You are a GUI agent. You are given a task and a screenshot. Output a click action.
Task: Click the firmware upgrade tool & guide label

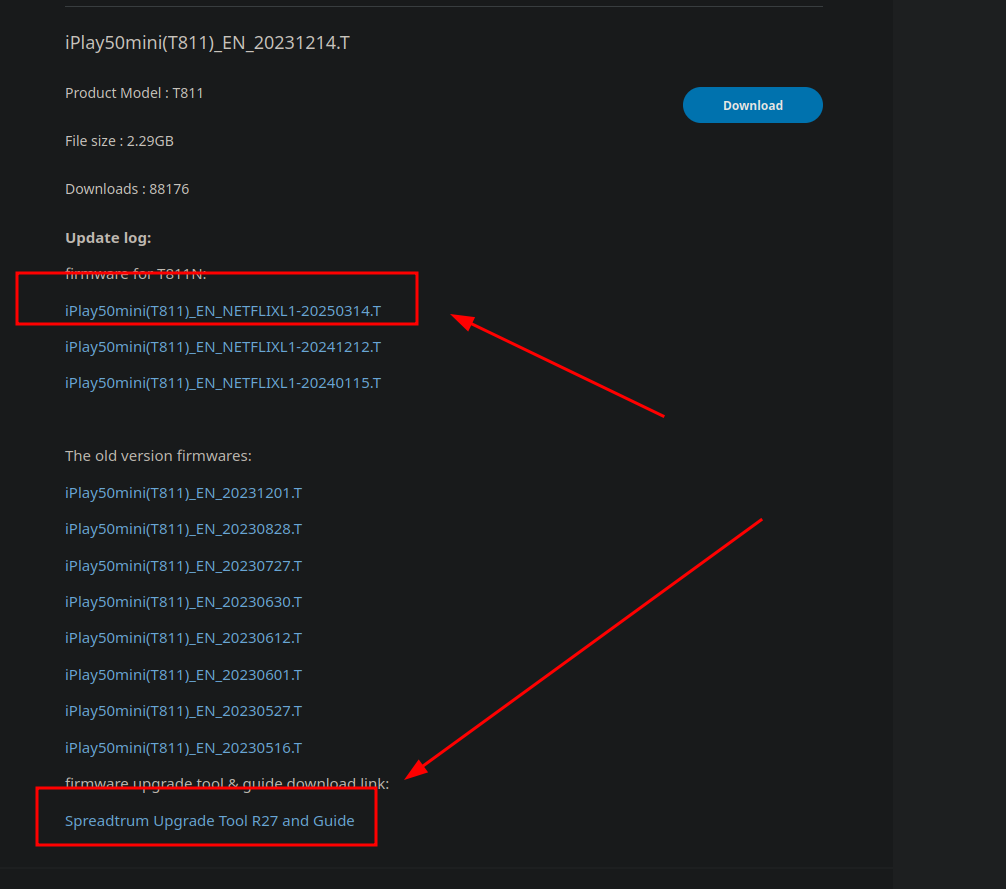[226, 783]
